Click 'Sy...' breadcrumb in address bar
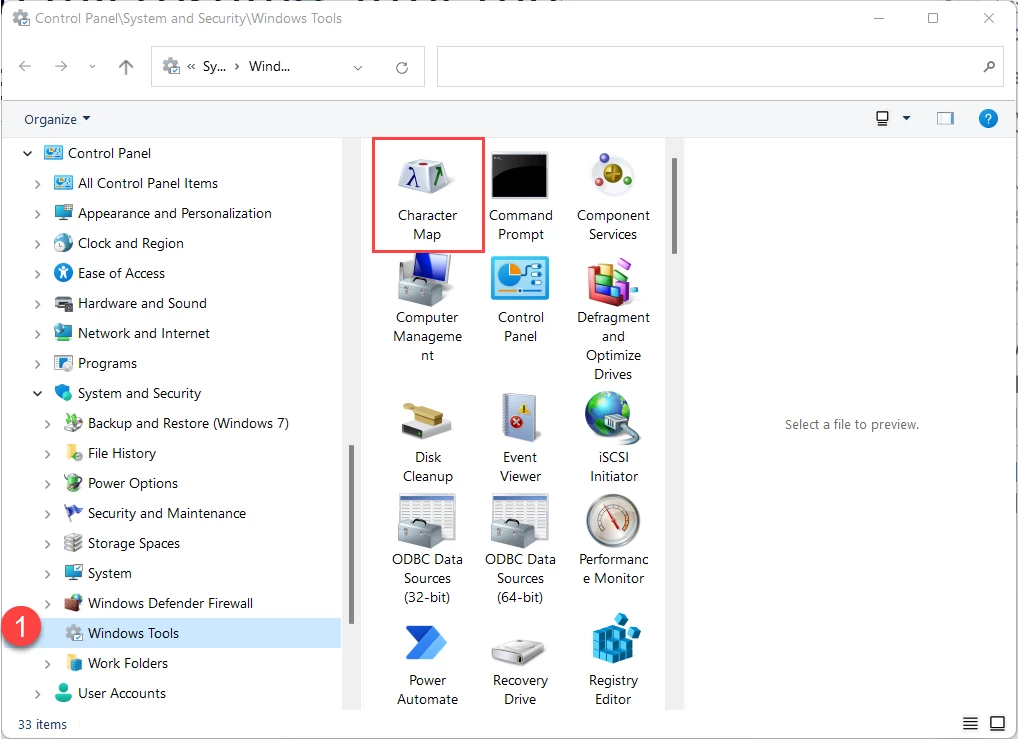 pos(214,66)
